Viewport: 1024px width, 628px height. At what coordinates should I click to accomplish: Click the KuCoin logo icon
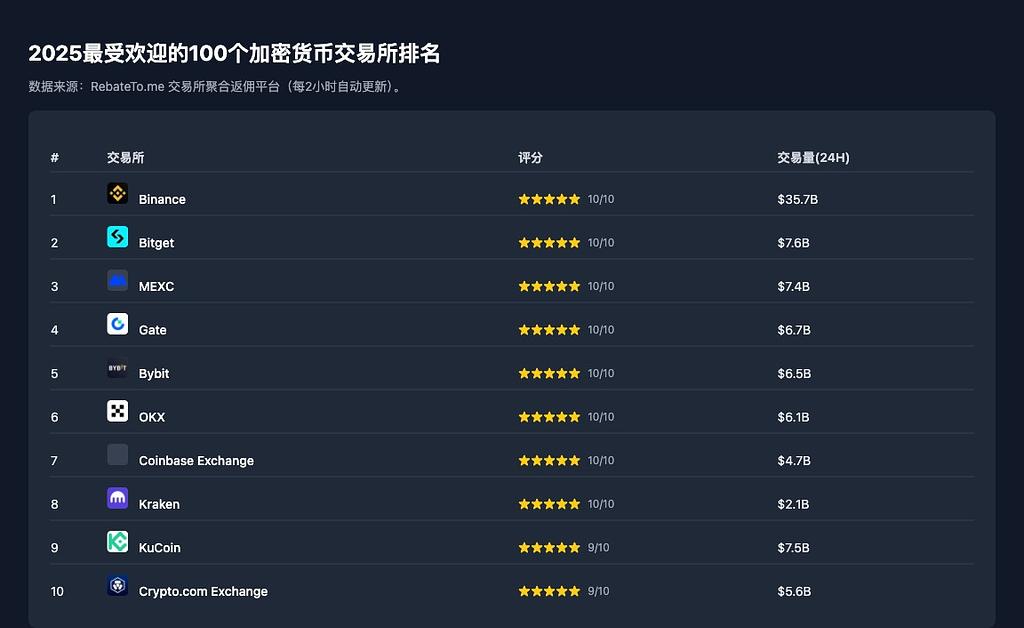(117, 541)
